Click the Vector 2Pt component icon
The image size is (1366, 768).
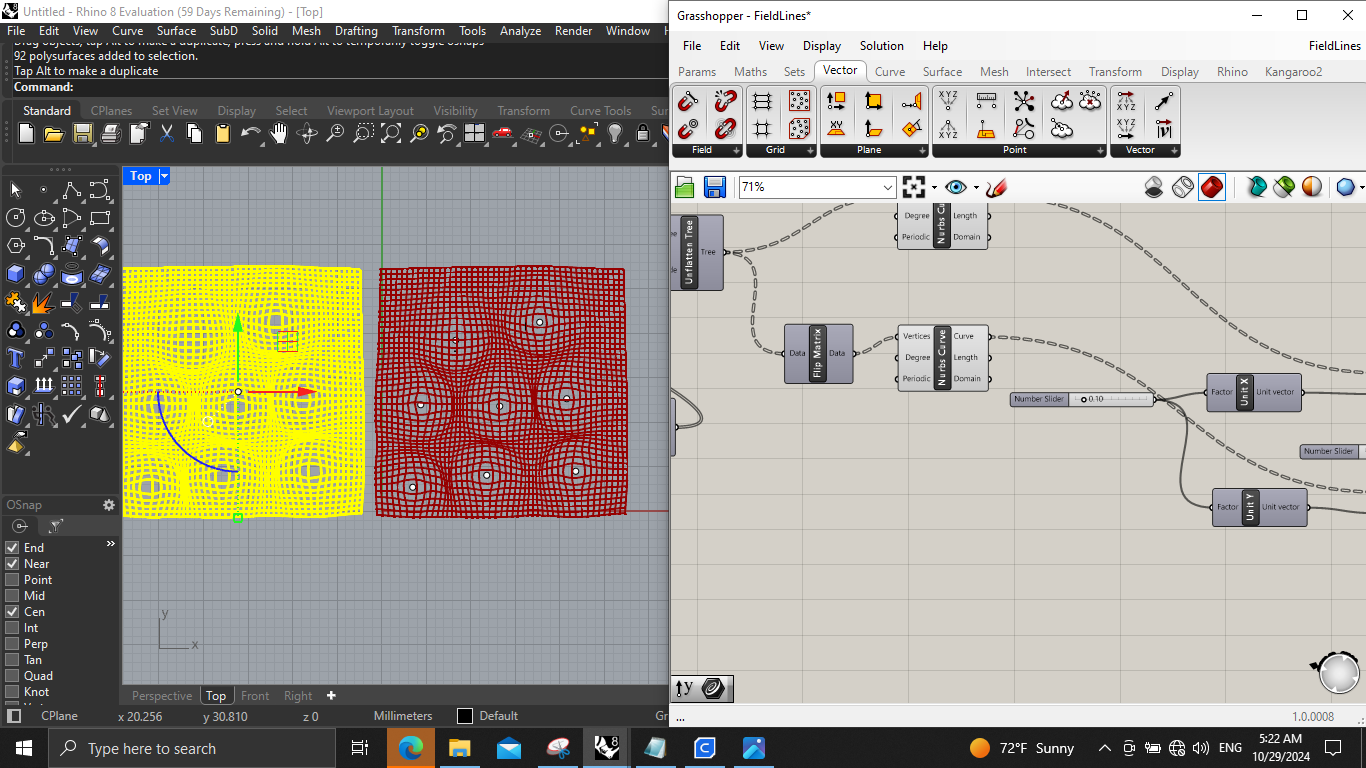tap(1164, 101)
